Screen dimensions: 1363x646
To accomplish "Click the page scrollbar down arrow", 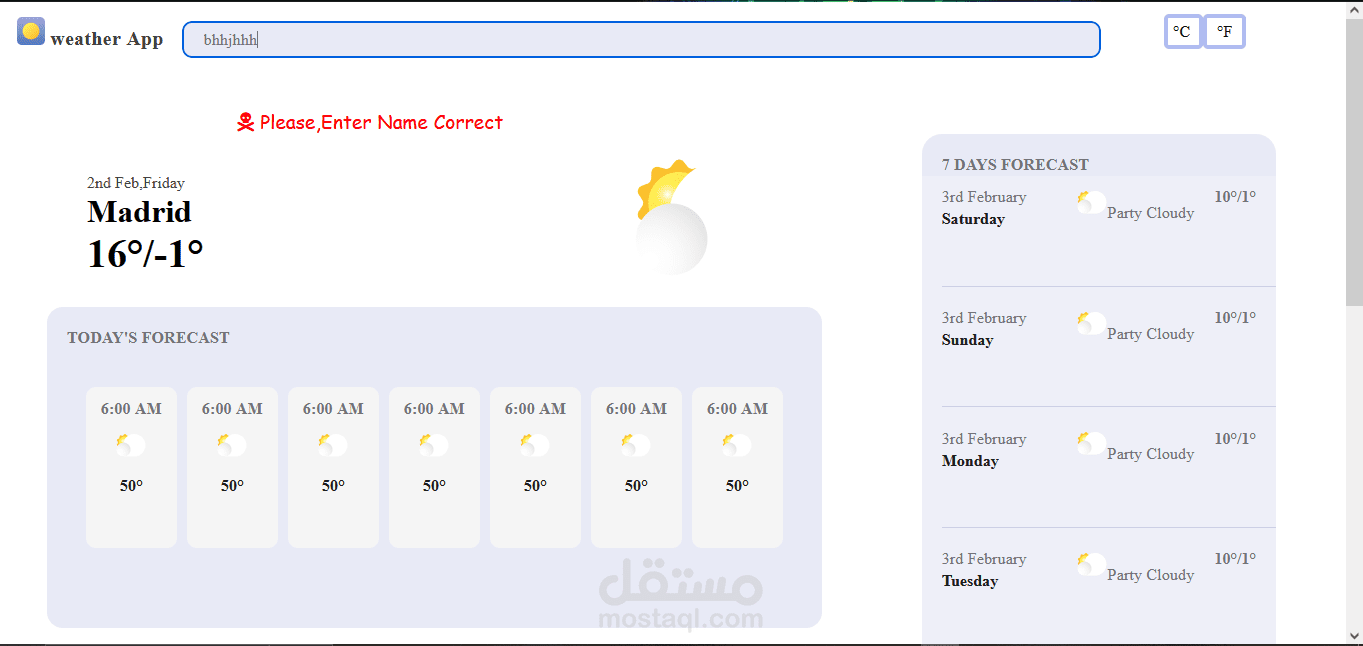I will 1354,636.
